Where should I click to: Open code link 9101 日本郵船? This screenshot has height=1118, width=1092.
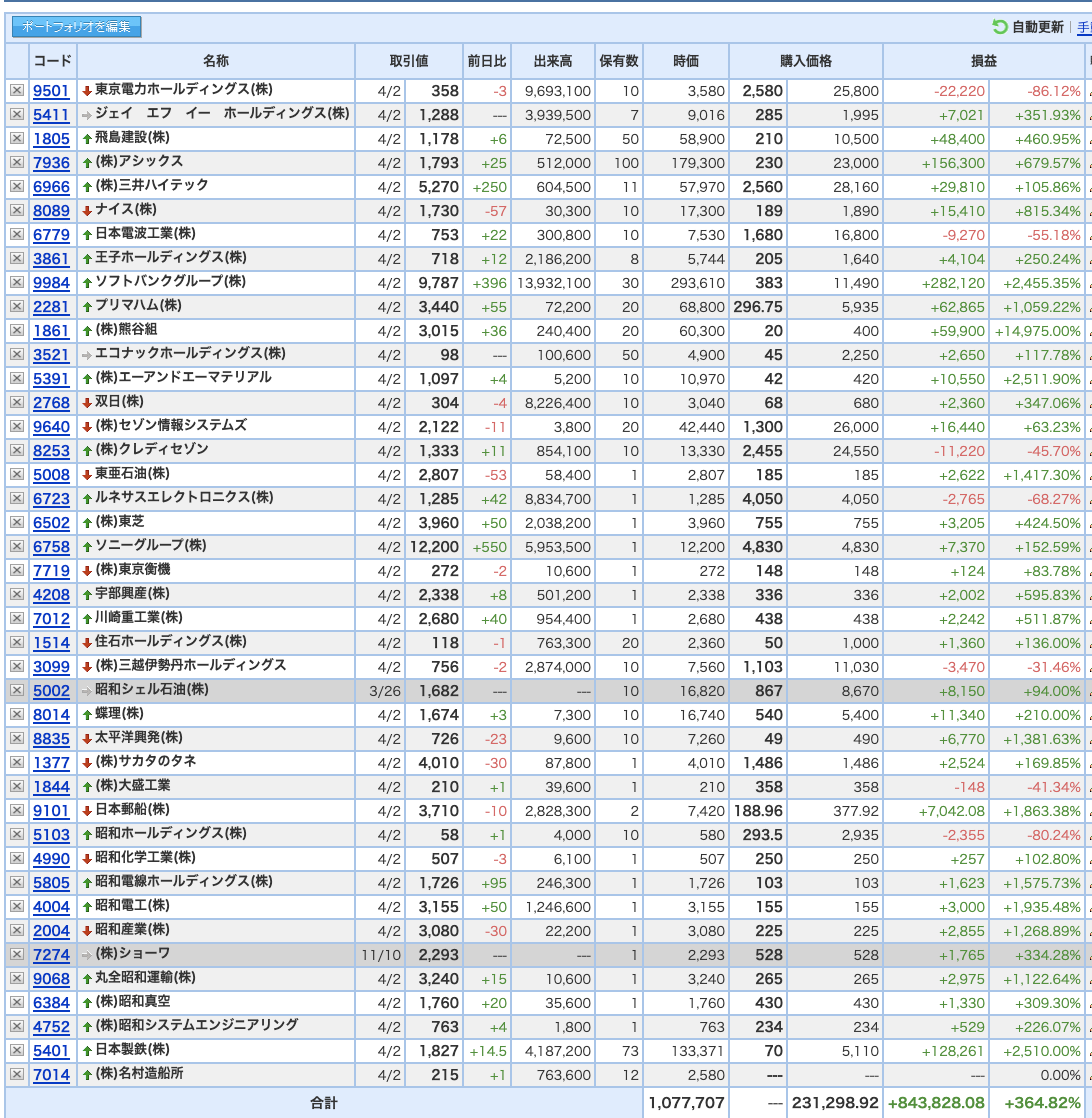pyautogui.click(x=51, y=811)
